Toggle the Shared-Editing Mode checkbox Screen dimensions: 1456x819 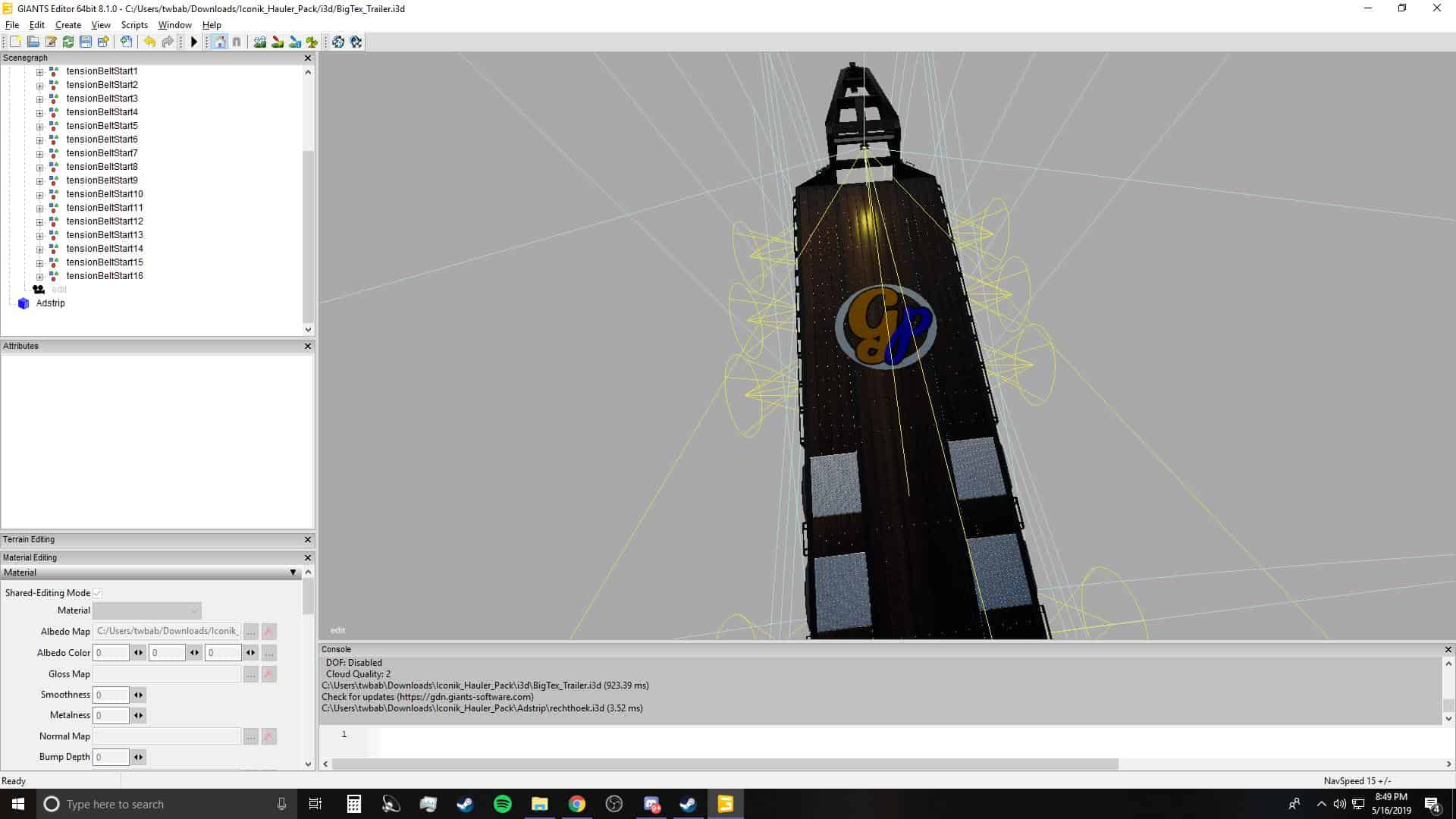[x=98, y=593]
